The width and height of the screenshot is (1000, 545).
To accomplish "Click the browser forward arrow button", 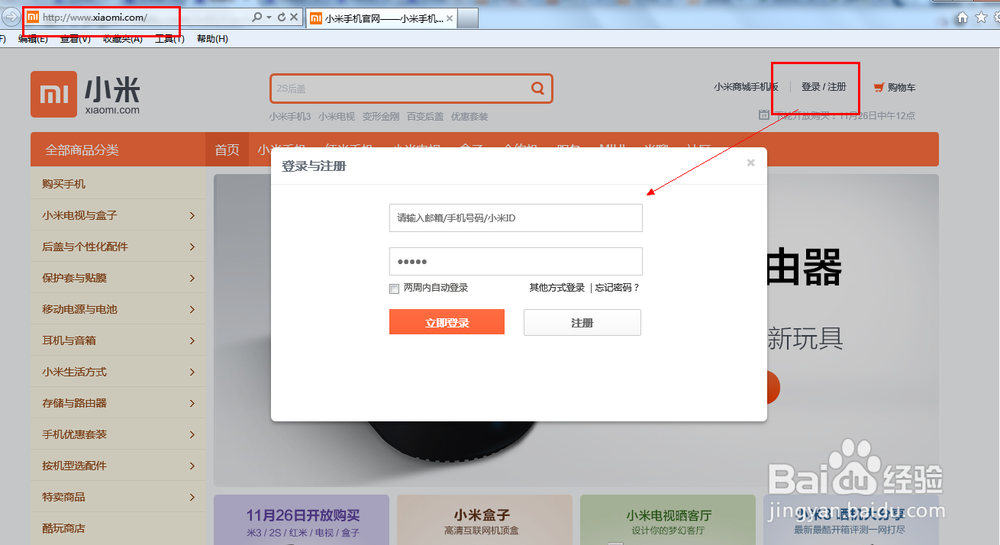I will pos(11,17).
